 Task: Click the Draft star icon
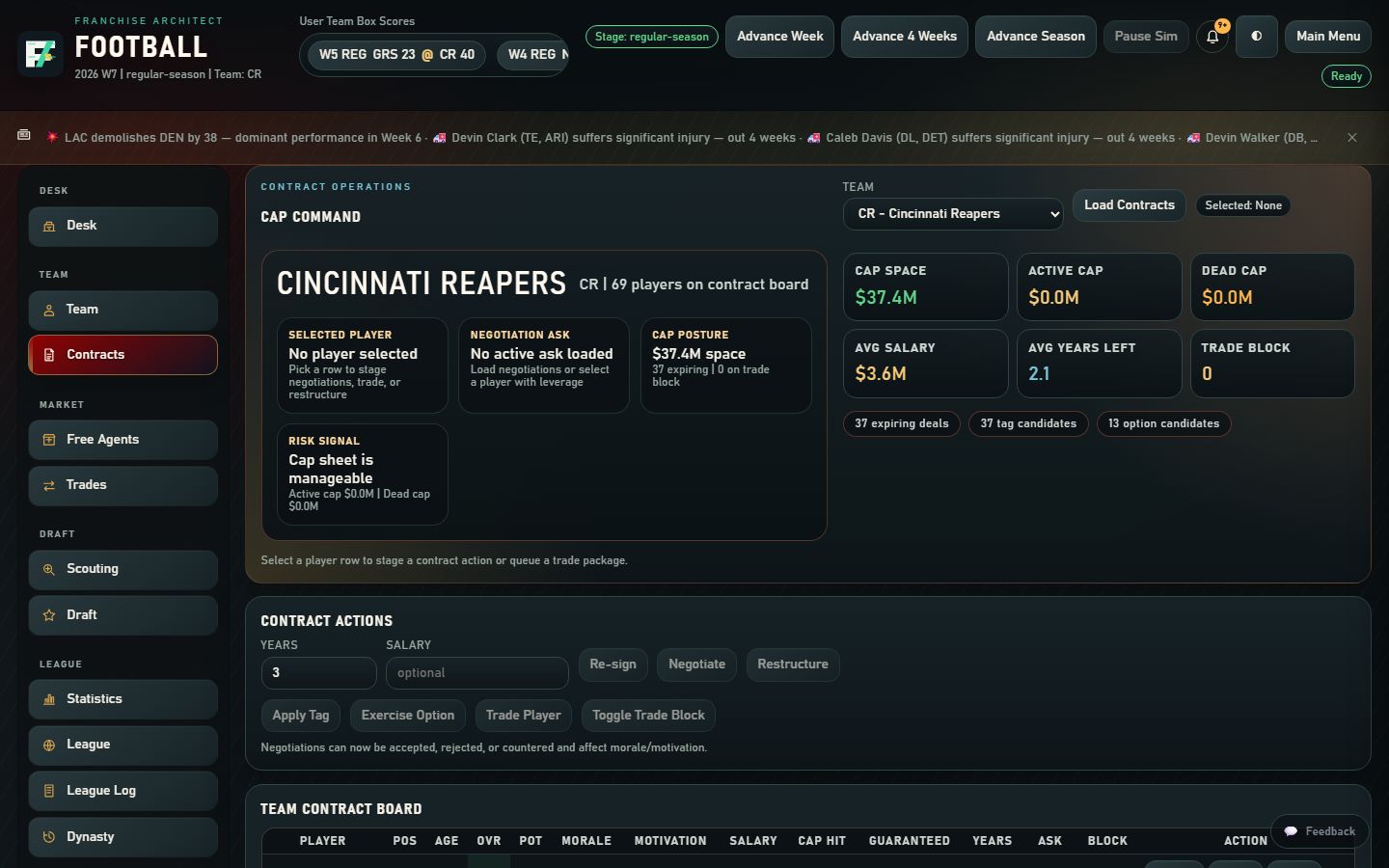tap(49, 615)
